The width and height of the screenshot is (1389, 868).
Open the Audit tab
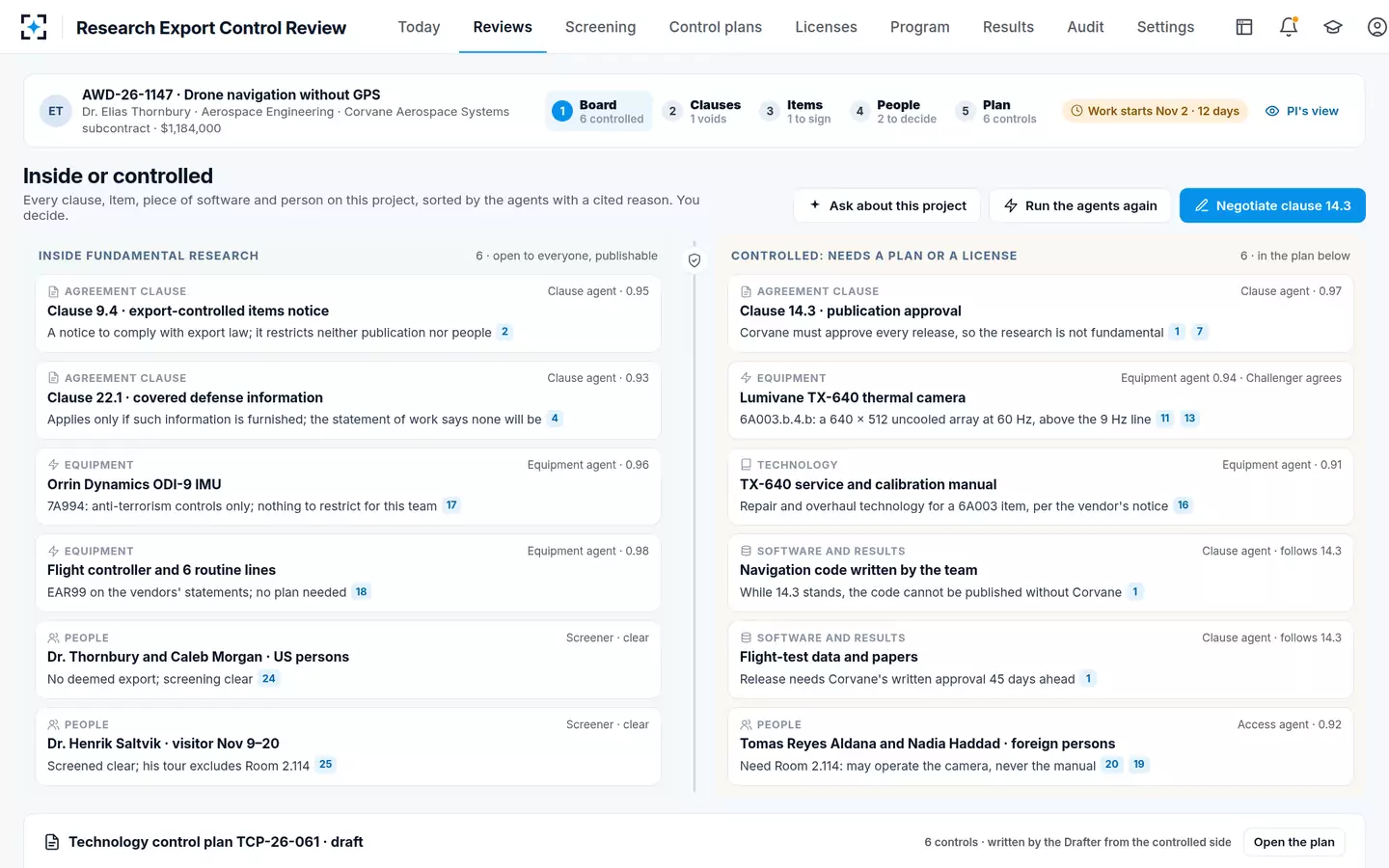pyautogui.click(x=1085, y=27)
